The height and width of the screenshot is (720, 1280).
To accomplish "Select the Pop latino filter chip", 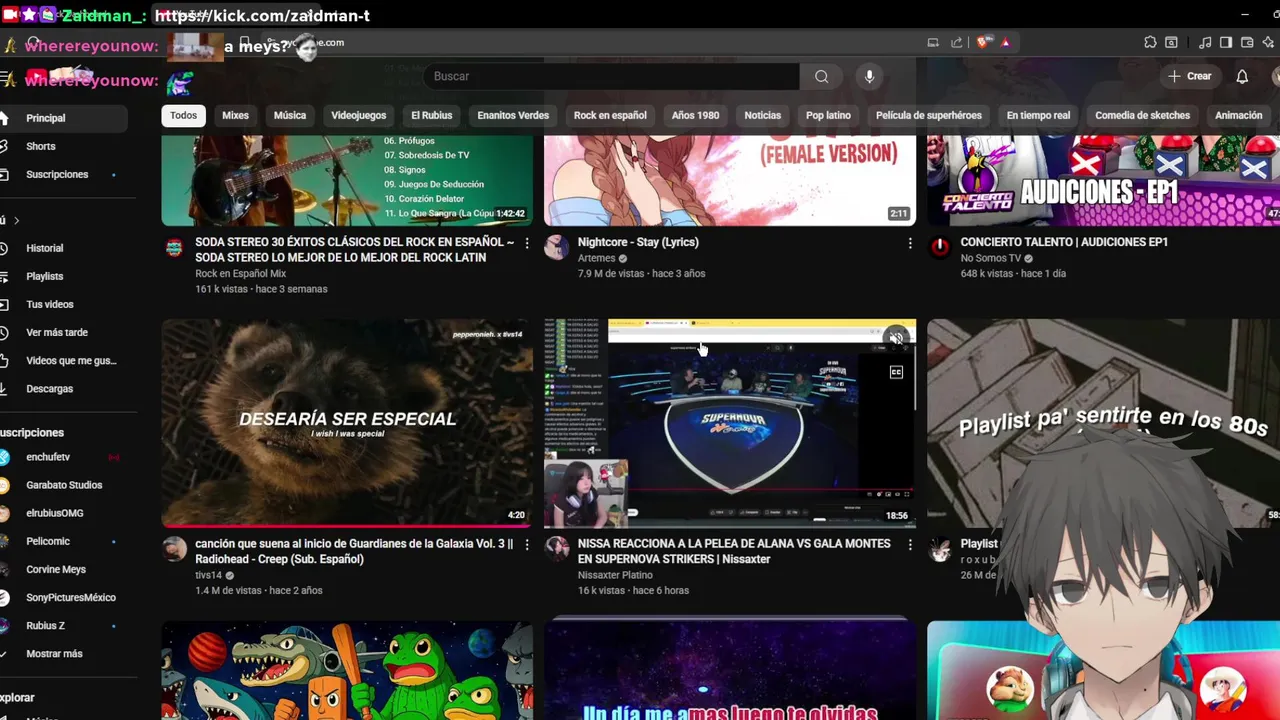I will [x=828, y=115].
